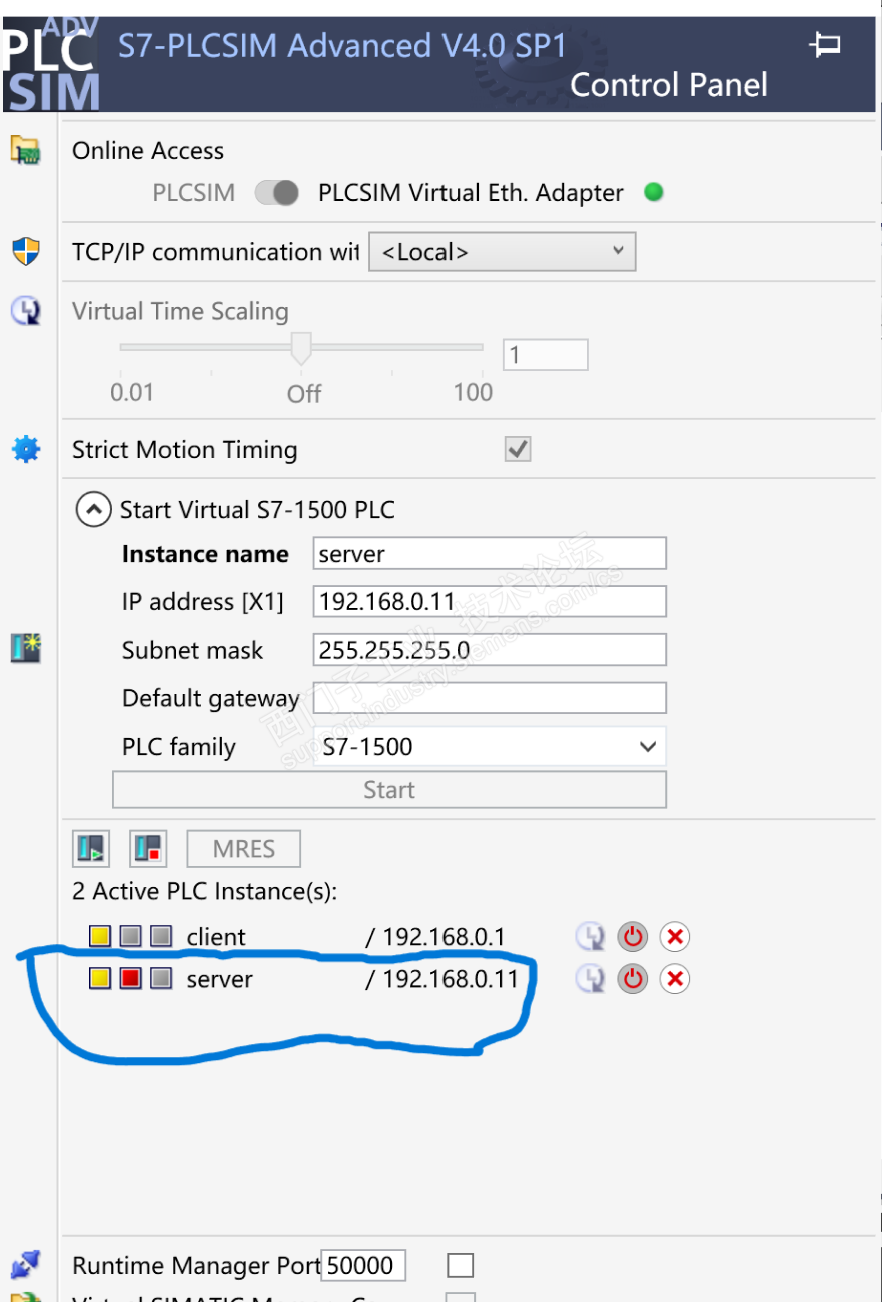882x1302 pixels.
Task: Toggle the PLCSIM online access switch
Action: 277,193
